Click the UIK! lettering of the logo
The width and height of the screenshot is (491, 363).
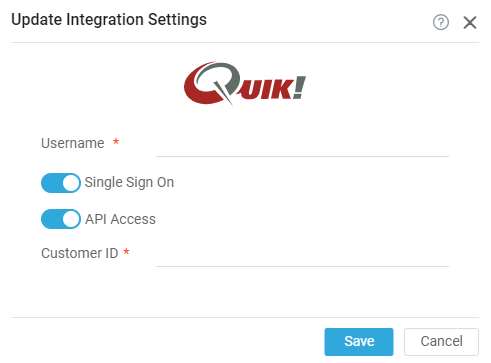(x=272, y=88)
